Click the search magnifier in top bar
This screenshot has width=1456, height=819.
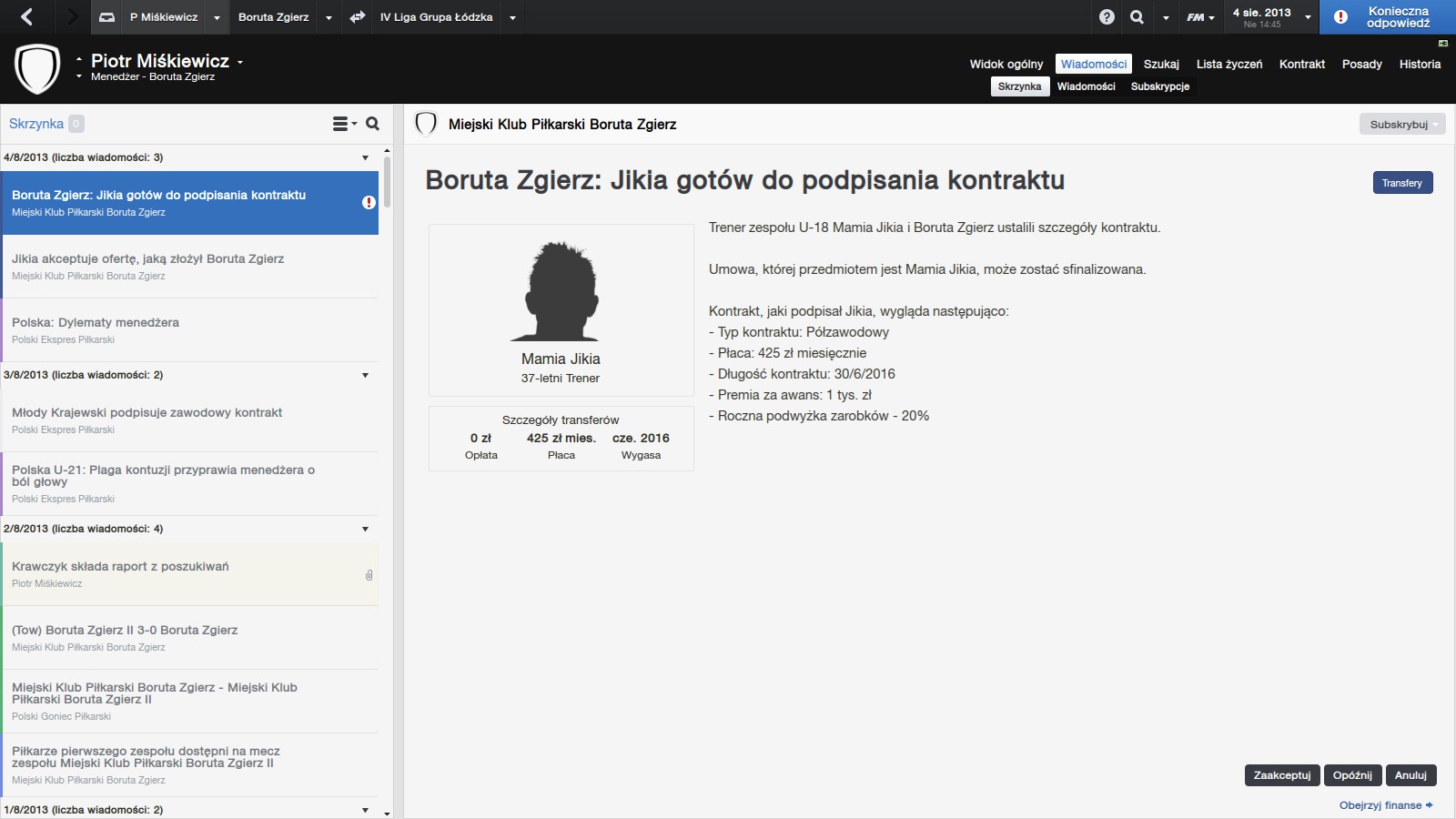click(x=1137, y=16)
